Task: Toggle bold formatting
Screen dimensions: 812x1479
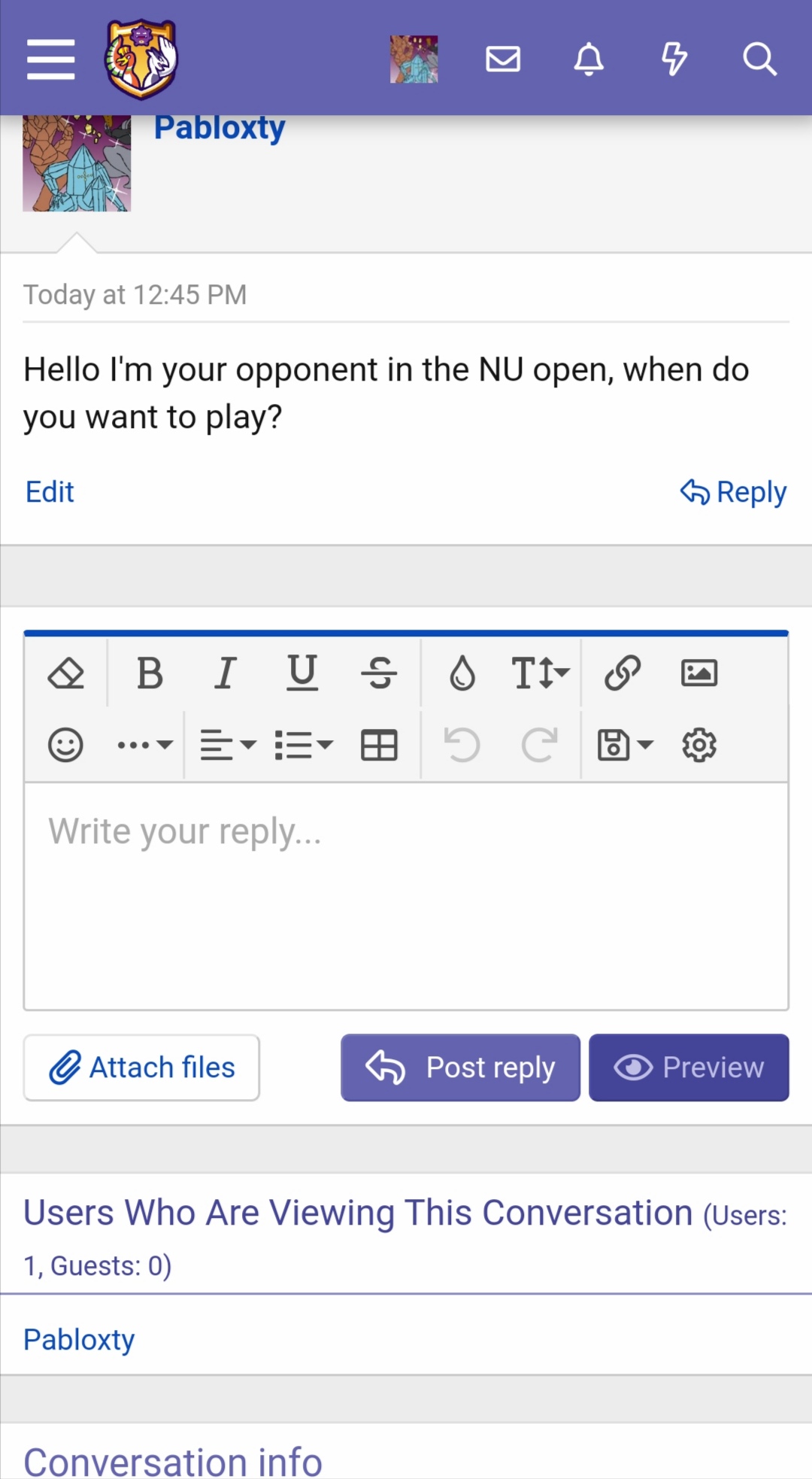Action: click(x=150, y=673)
